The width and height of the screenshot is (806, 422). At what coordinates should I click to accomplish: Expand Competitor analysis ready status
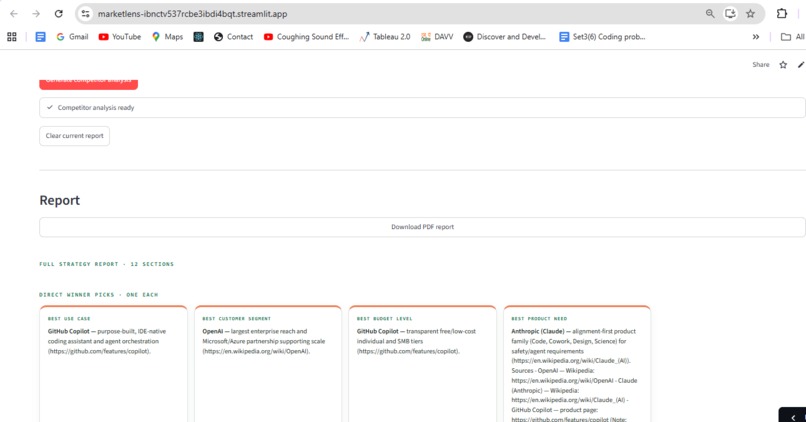pyautogui.click(x=423, y=107)
